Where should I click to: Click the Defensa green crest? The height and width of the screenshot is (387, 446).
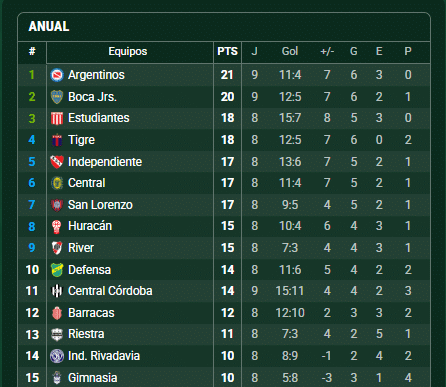click(x=57, y=270)
